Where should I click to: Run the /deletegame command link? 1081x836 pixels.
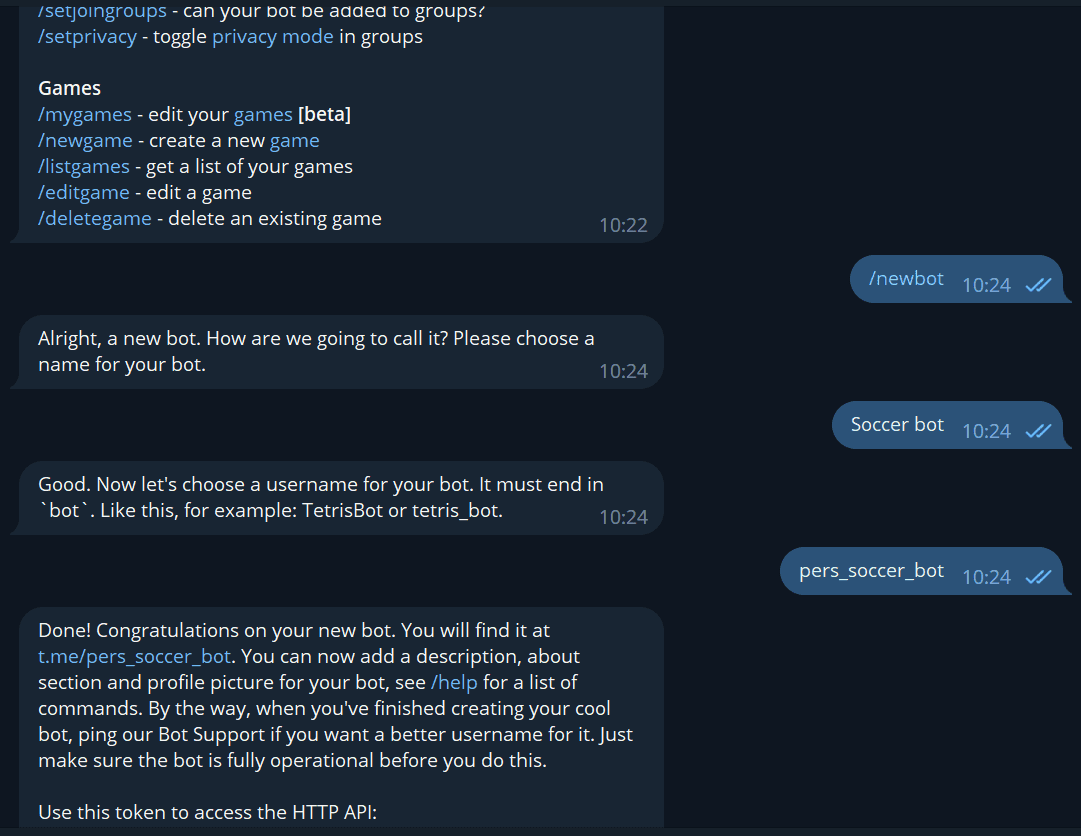click(x=95, y=219)
